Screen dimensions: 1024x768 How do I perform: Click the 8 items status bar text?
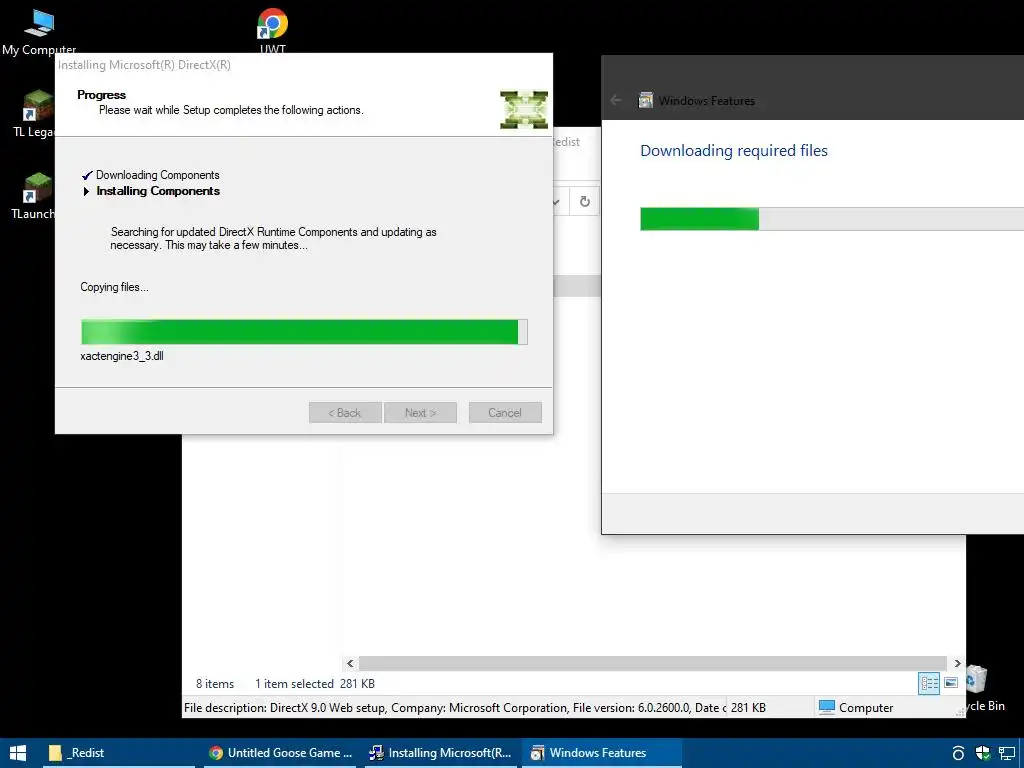tap(215, 684)
